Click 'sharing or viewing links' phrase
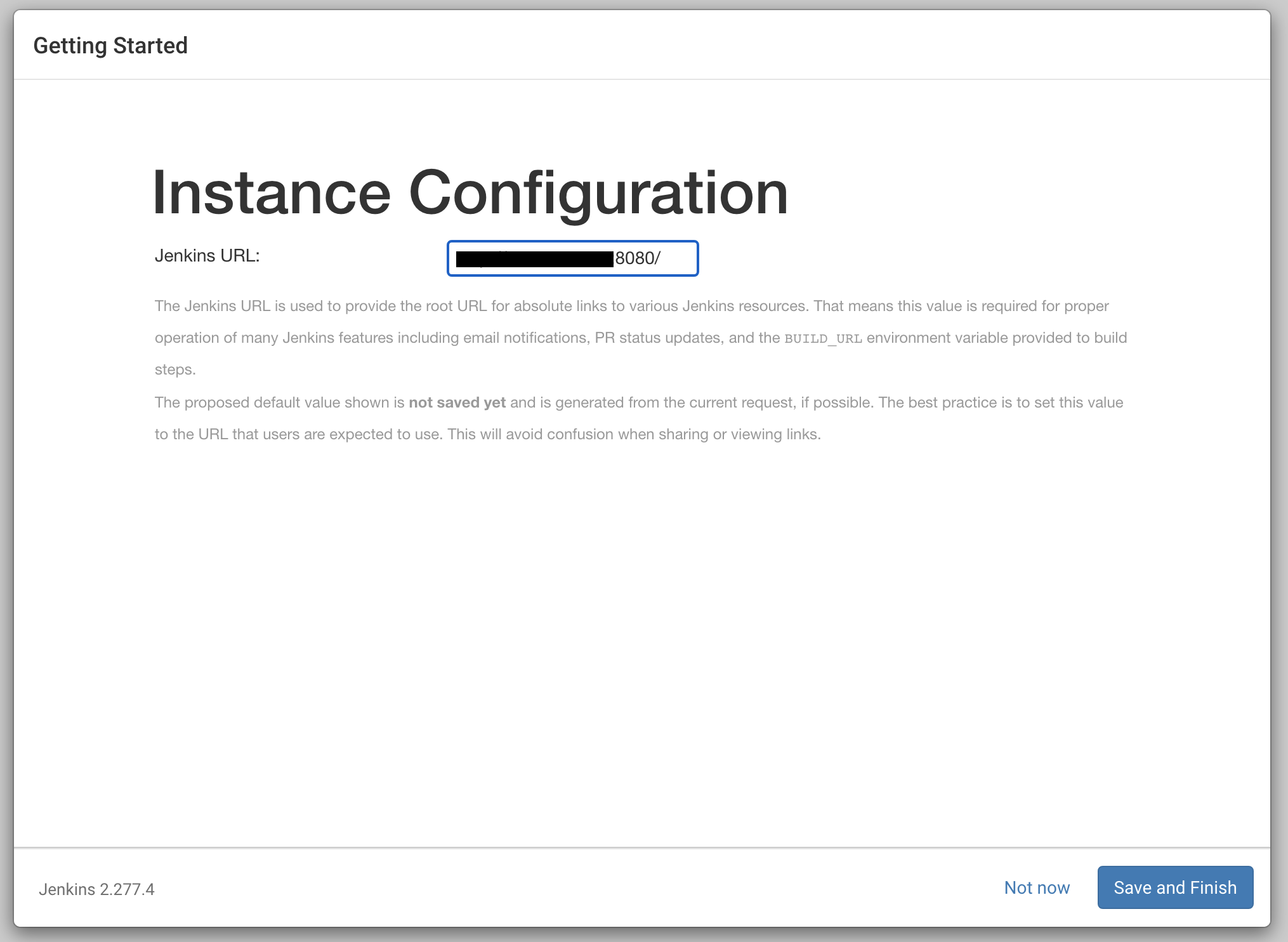 [x=739, y=434]
